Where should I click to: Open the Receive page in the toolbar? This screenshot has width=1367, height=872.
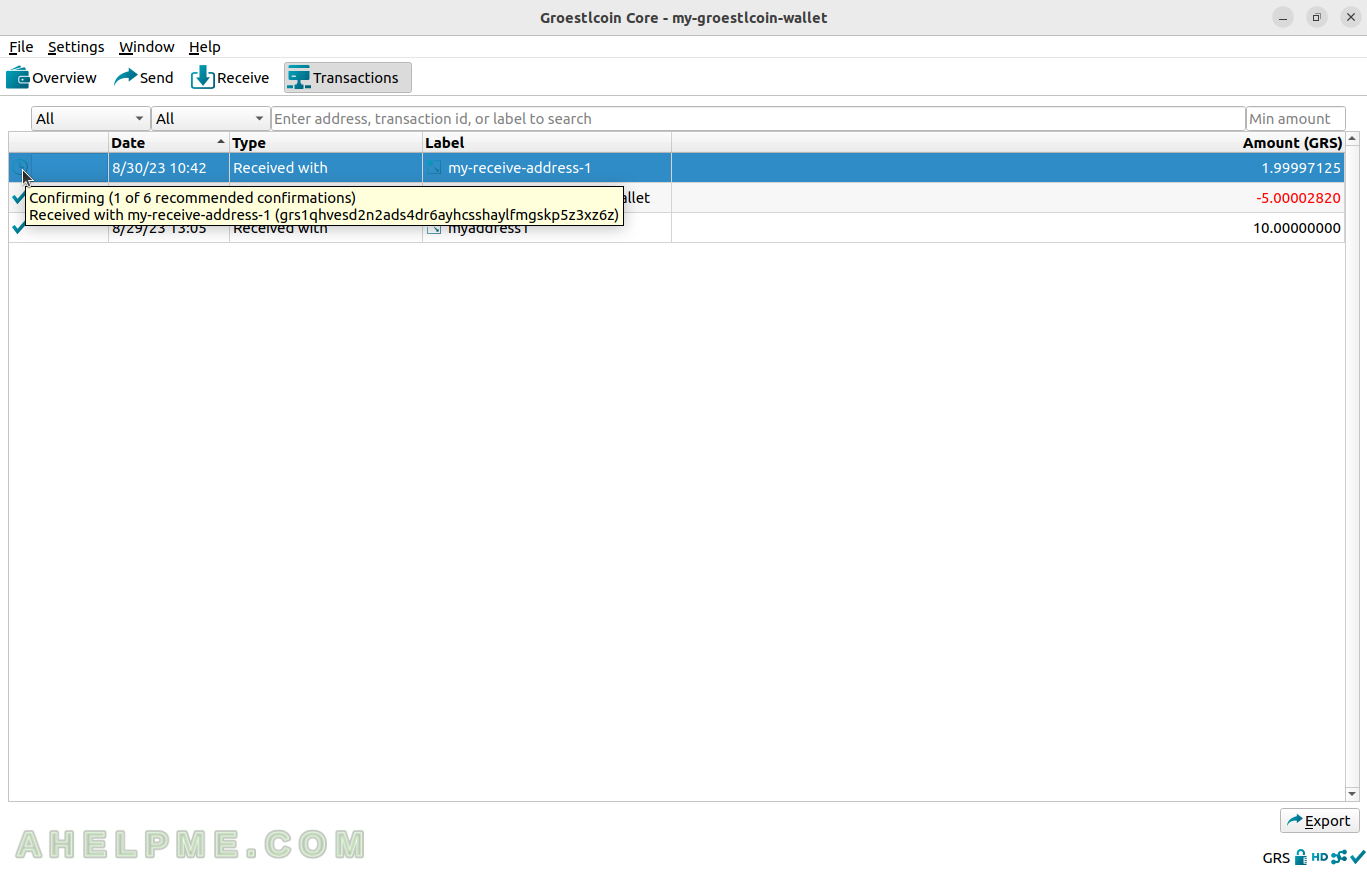[x=230, y=78]
